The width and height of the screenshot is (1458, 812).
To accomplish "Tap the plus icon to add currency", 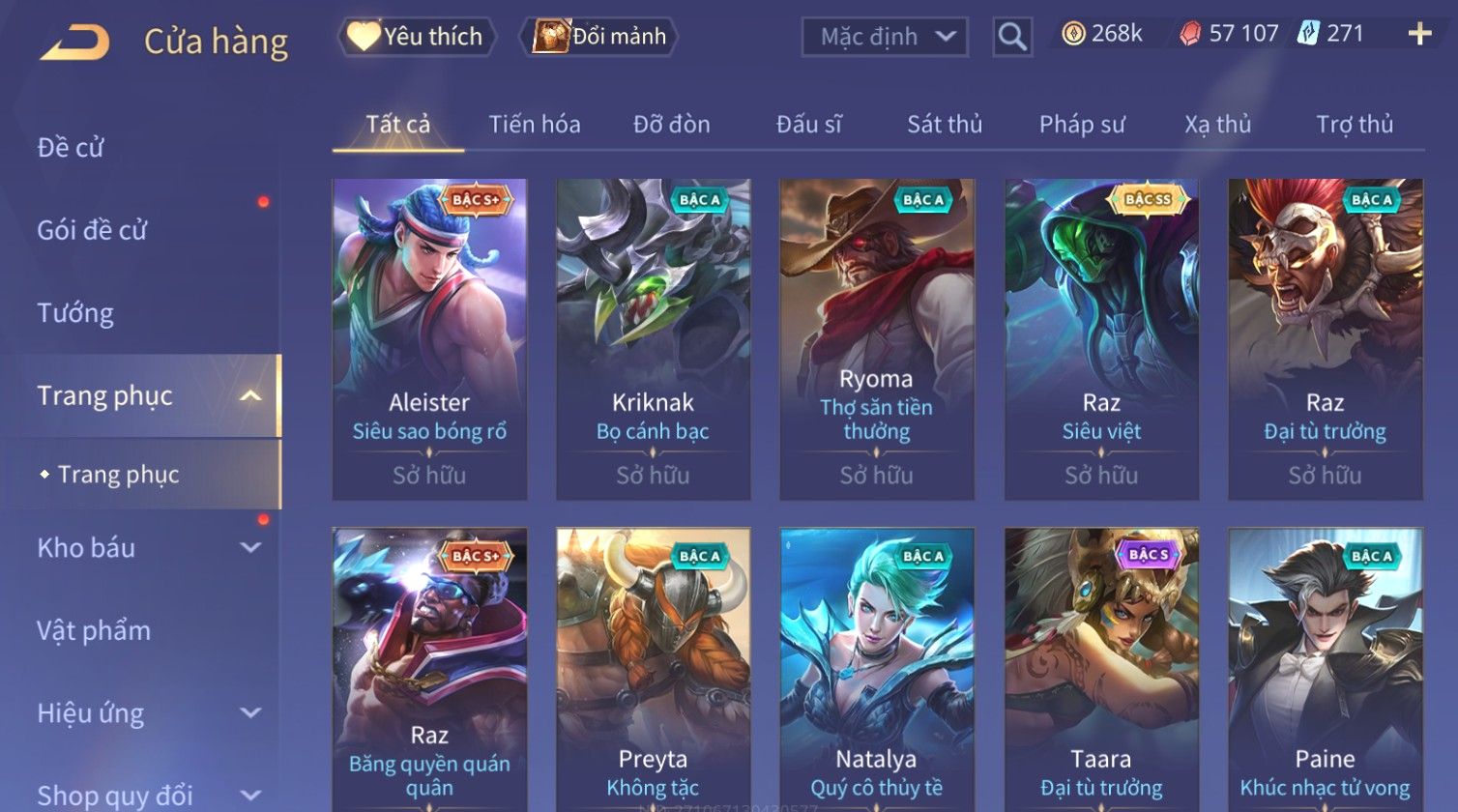I will [x=1419, y=35].
